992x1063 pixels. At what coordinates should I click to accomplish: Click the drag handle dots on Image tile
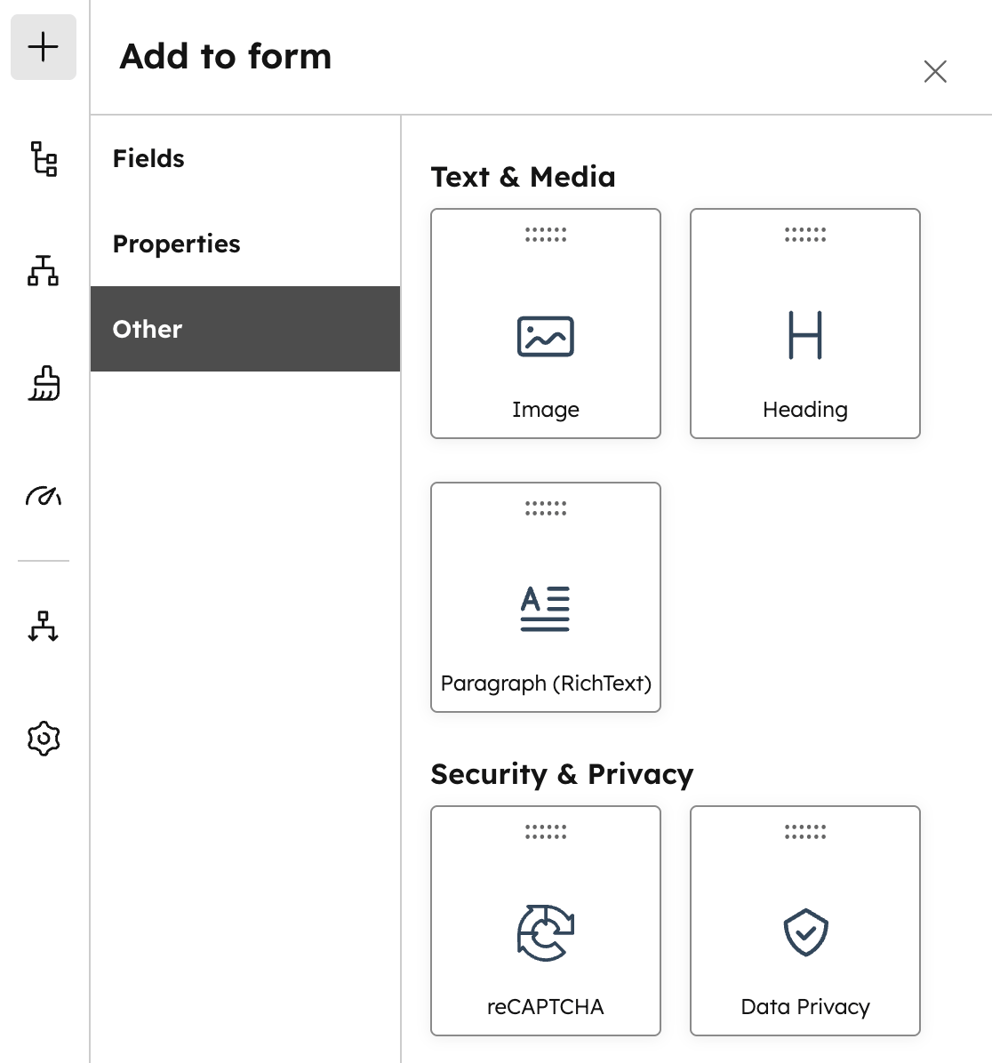coord(545,234)
